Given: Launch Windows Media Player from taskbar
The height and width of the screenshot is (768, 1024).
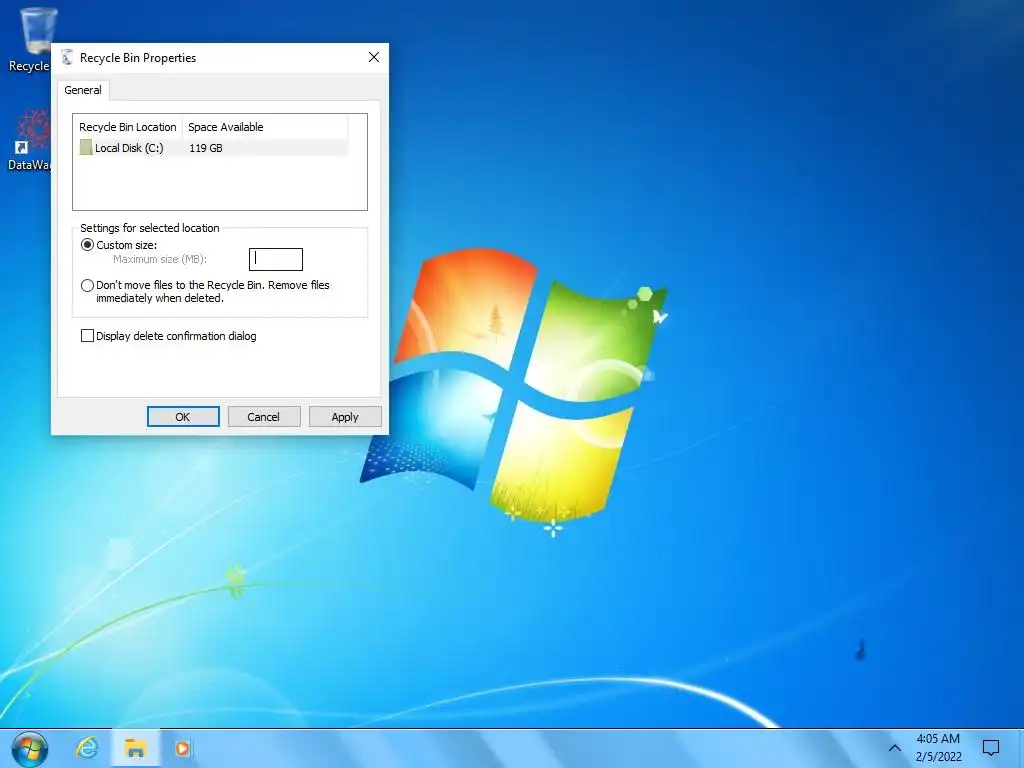Looking at the screenshot, I should coord(184,748).
